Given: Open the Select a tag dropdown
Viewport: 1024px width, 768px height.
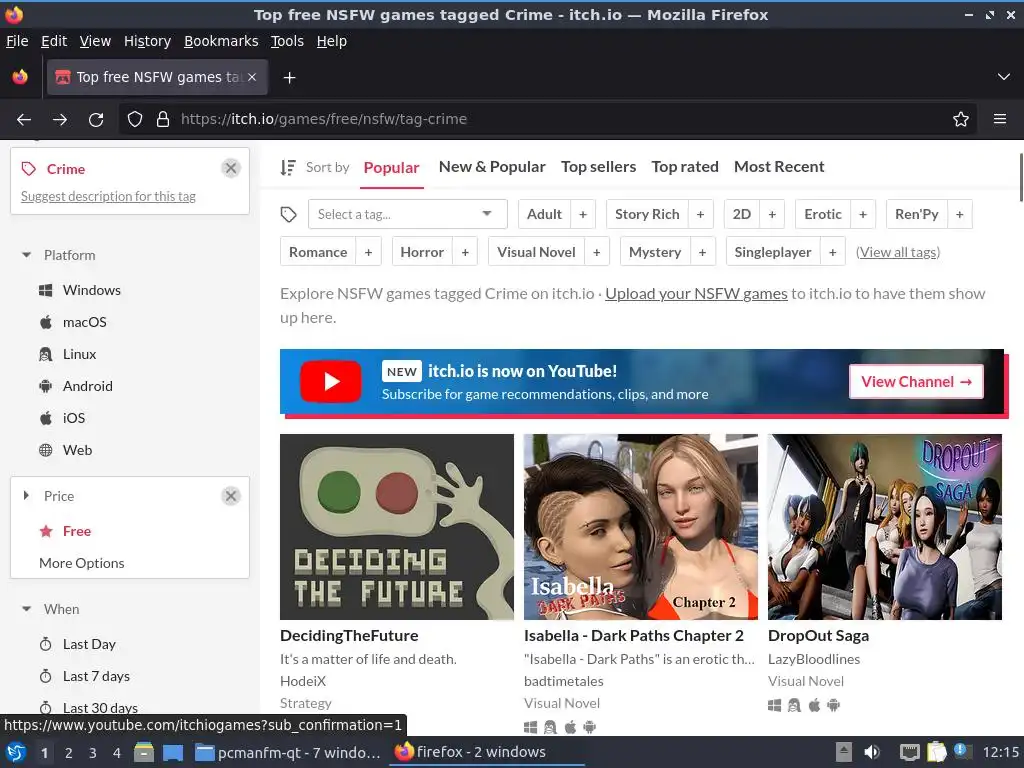Looking at the screenshot, I should pyautogui.click(x=408, y=214).
